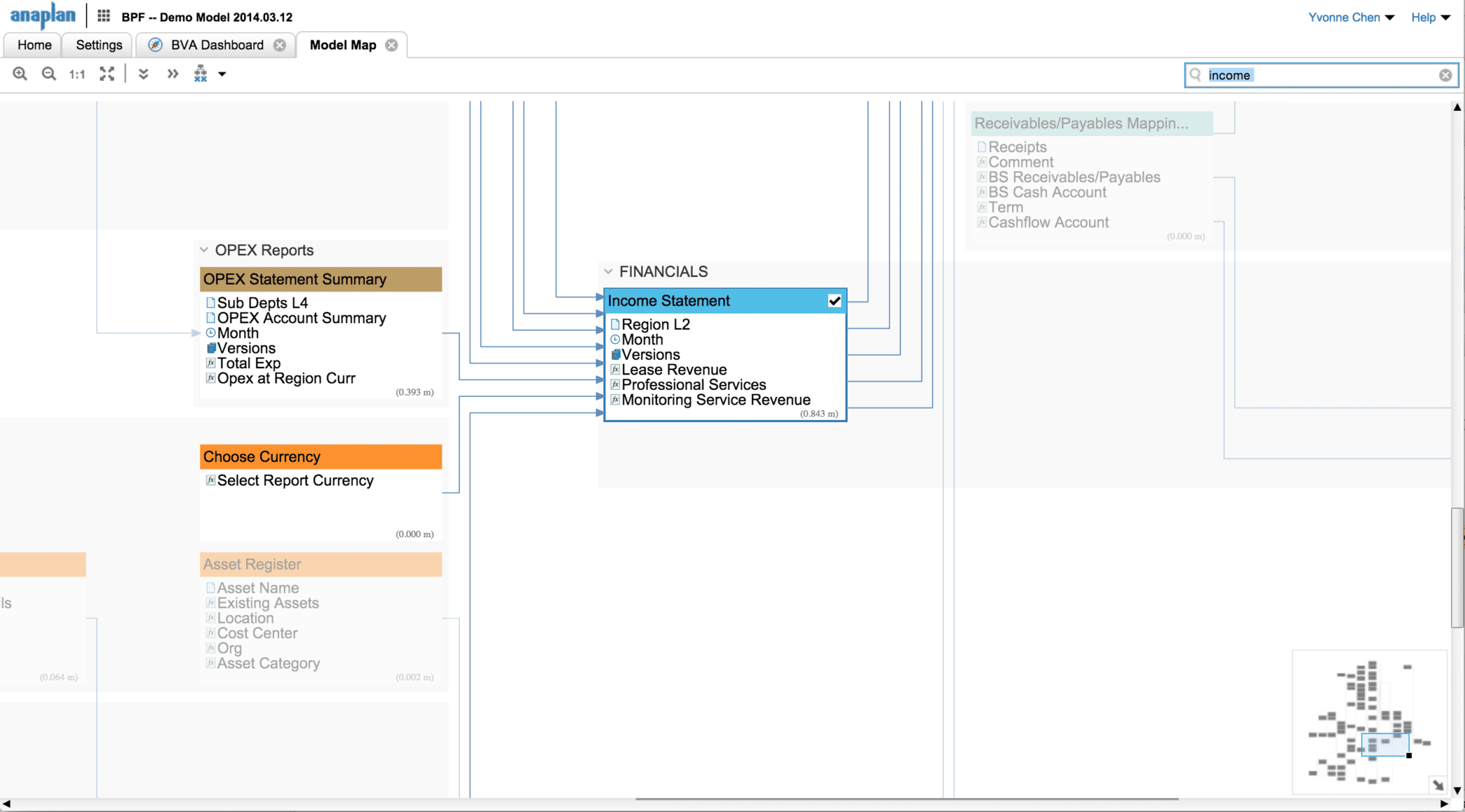Viewport: 1465px width, 812px height.
Task: Click Month in Income Statement
Action: pos(642,340)
